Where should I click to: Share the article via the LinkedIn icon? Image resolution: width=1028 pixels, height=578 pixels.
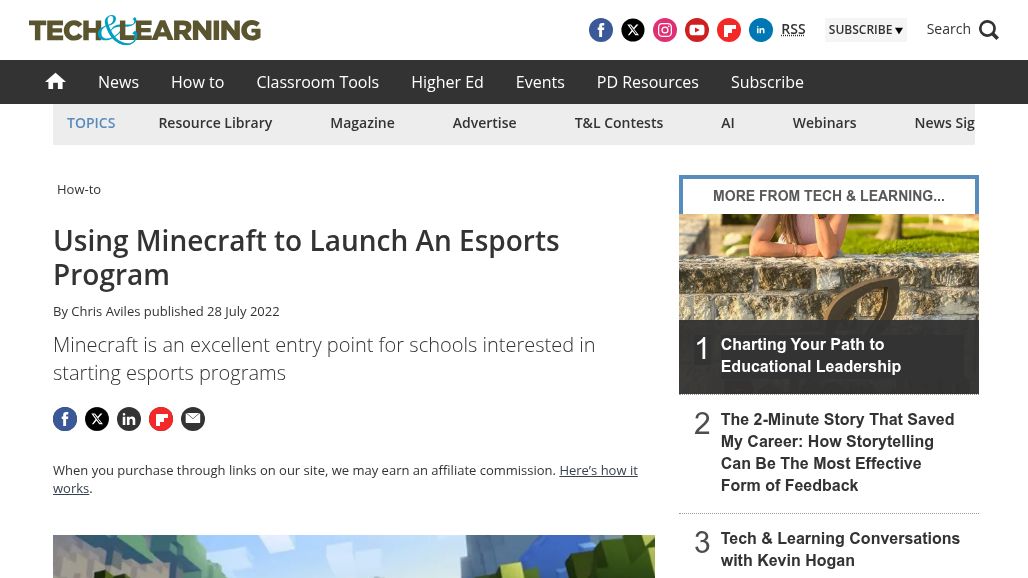[129, 418]
